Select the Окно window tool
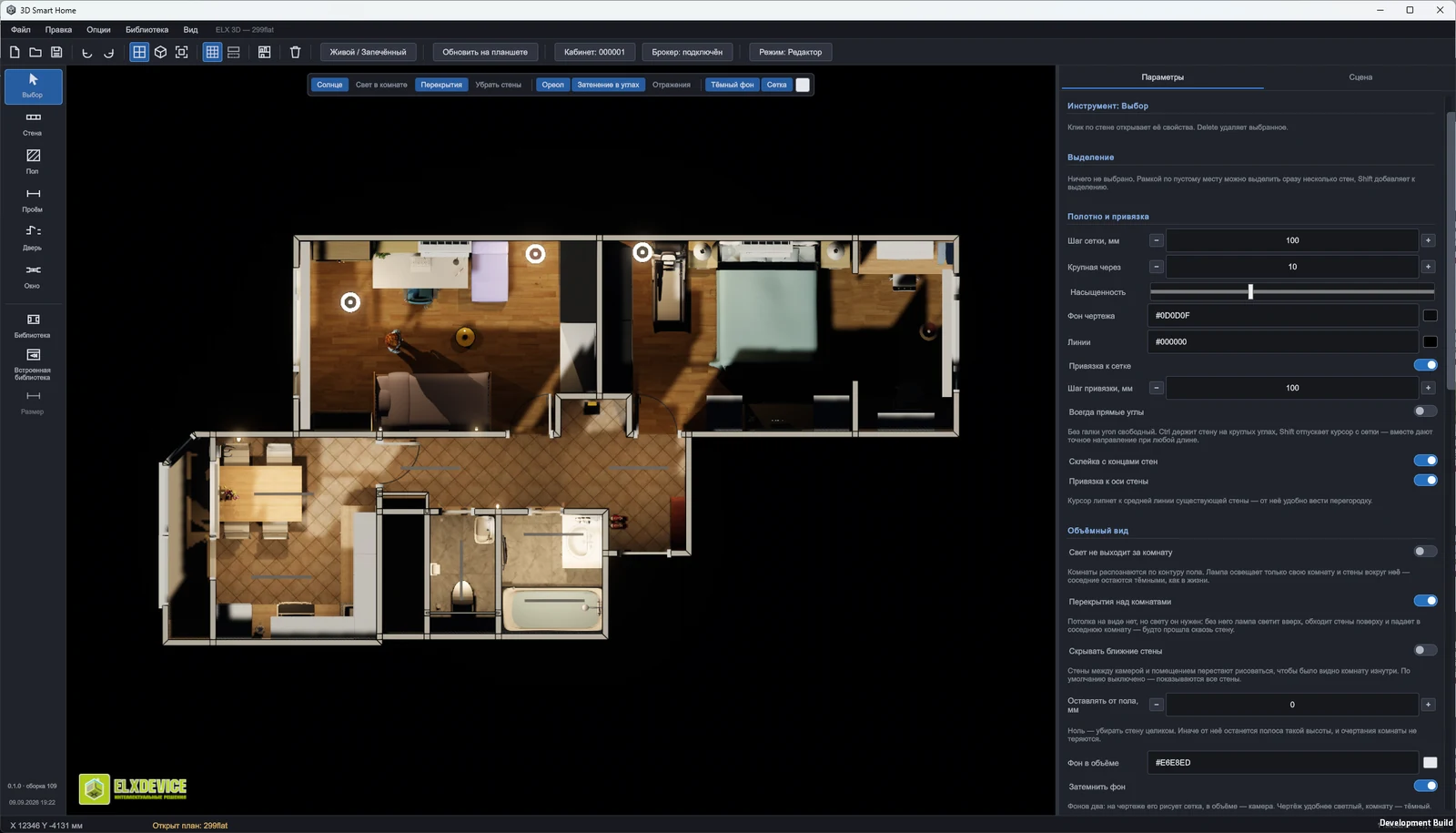 tap(33, 277)
